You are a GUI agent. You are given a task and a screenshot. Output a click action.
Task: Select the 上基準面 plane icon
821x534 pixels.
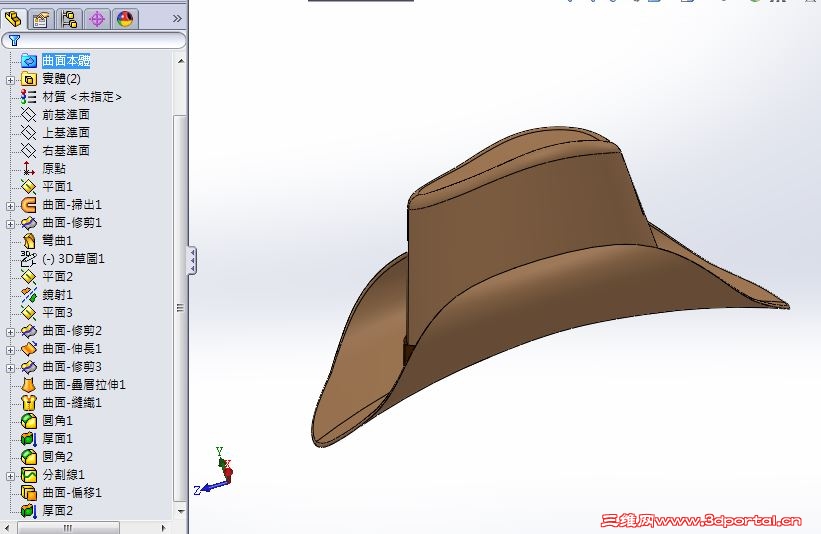28,132
